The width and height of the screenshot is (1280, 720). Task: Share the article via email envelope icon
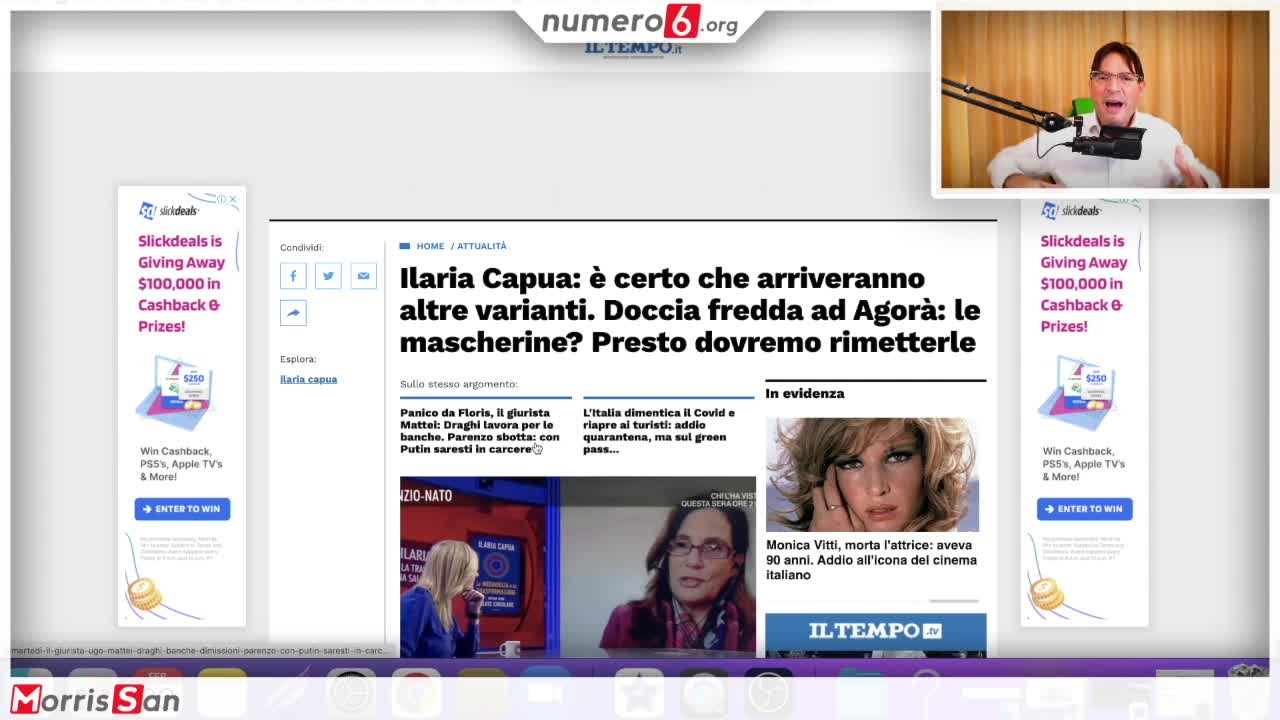coord(363,276)
